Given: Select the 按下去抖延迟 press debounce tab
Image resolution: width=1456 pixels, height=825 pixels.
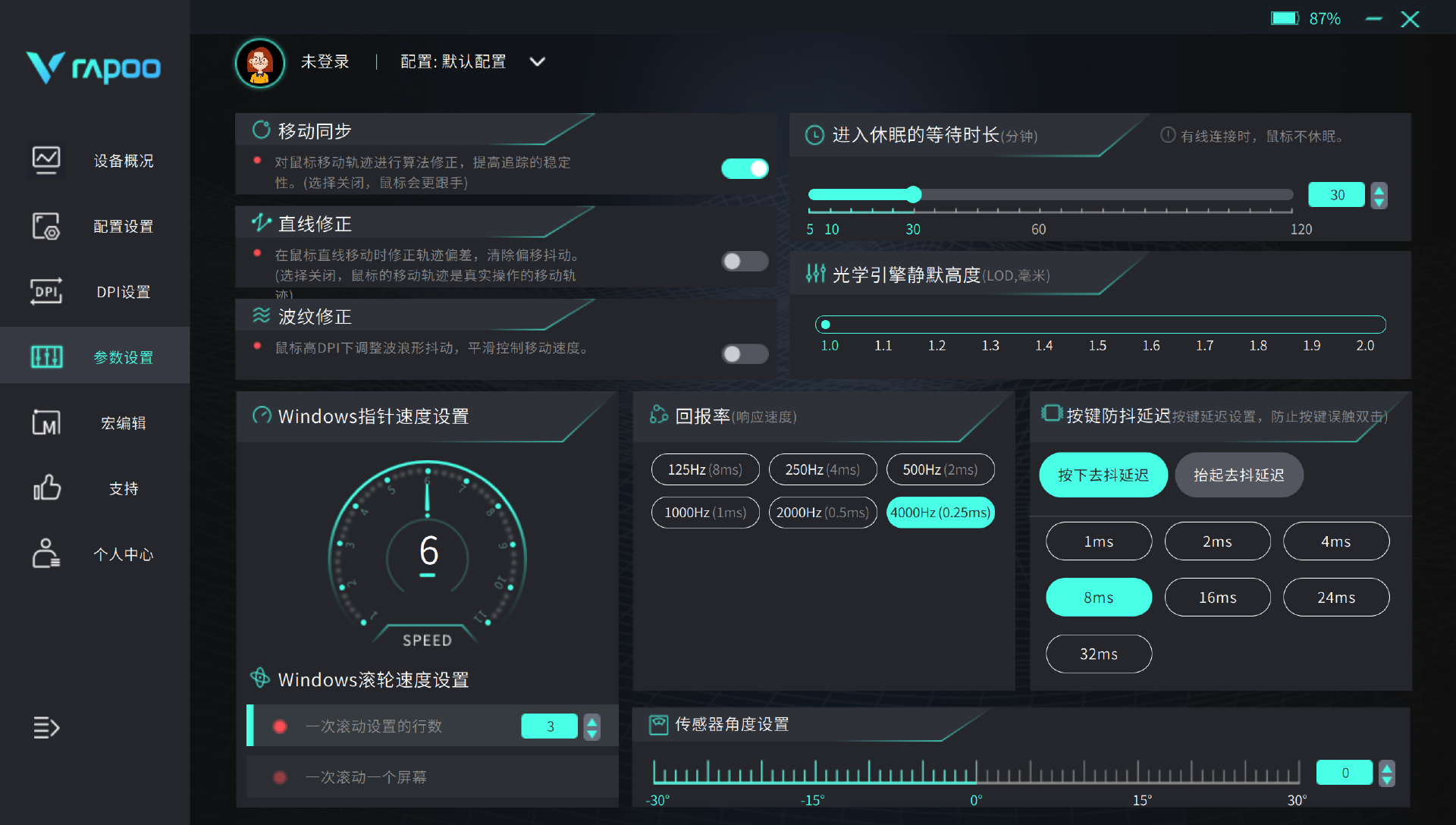Looking at the screenshot, I should (1103, 475).
